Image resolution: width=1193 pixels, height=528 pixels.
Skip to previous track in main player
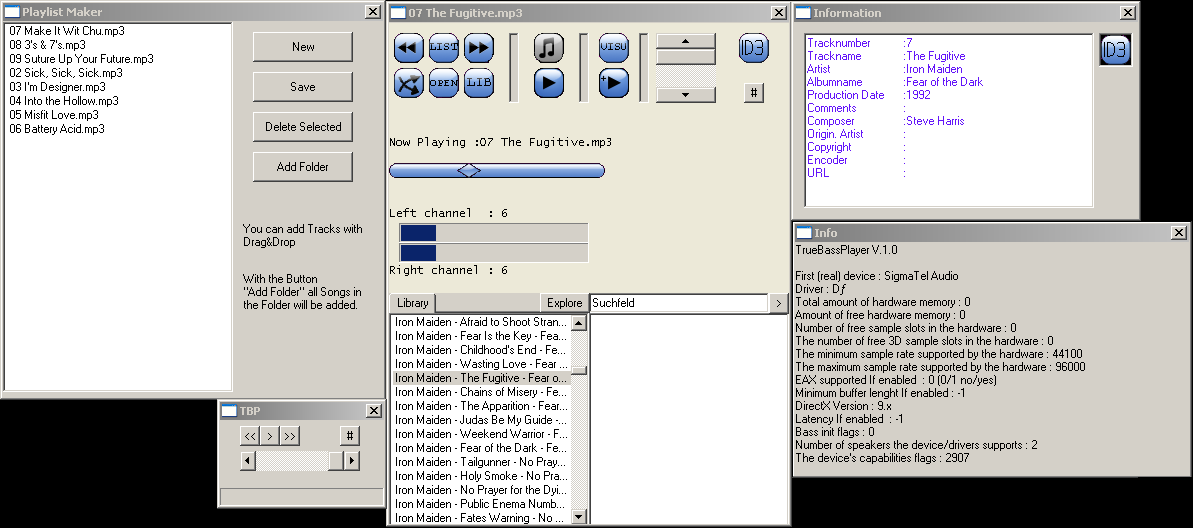409,48
